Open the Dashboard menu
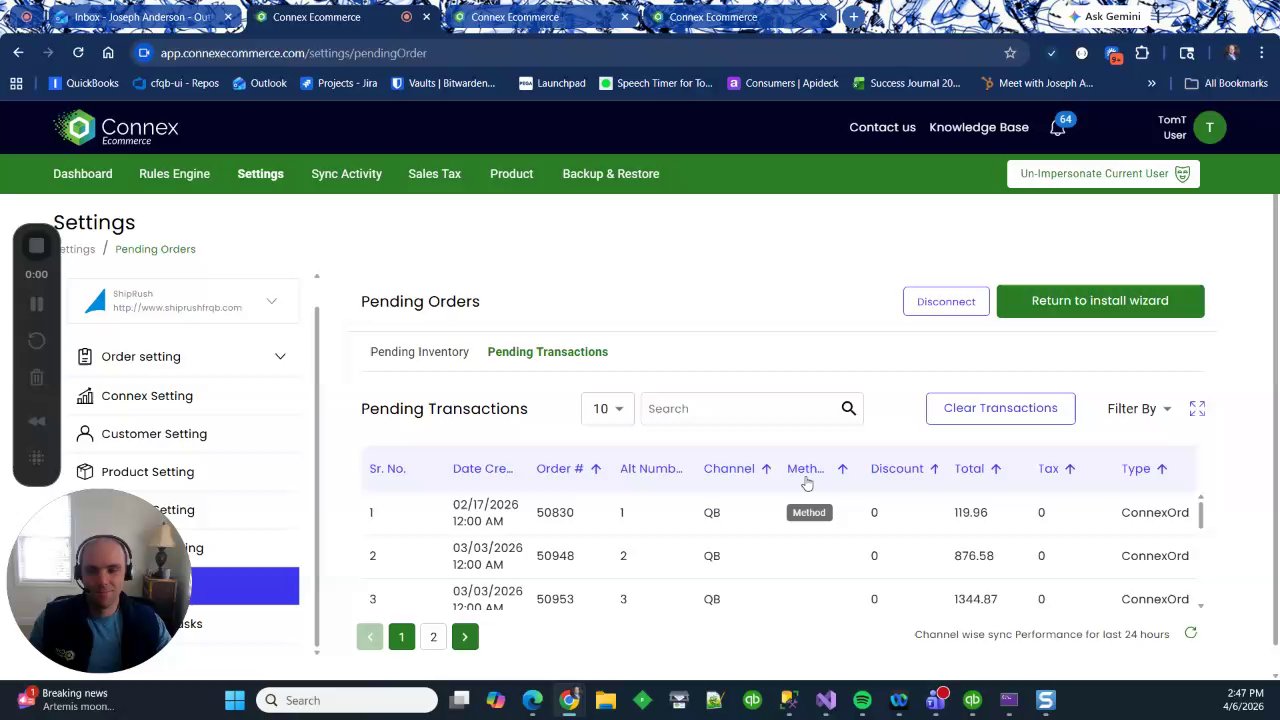The height and width of the screenshot is (720, 1280). (x=83, y=174)
